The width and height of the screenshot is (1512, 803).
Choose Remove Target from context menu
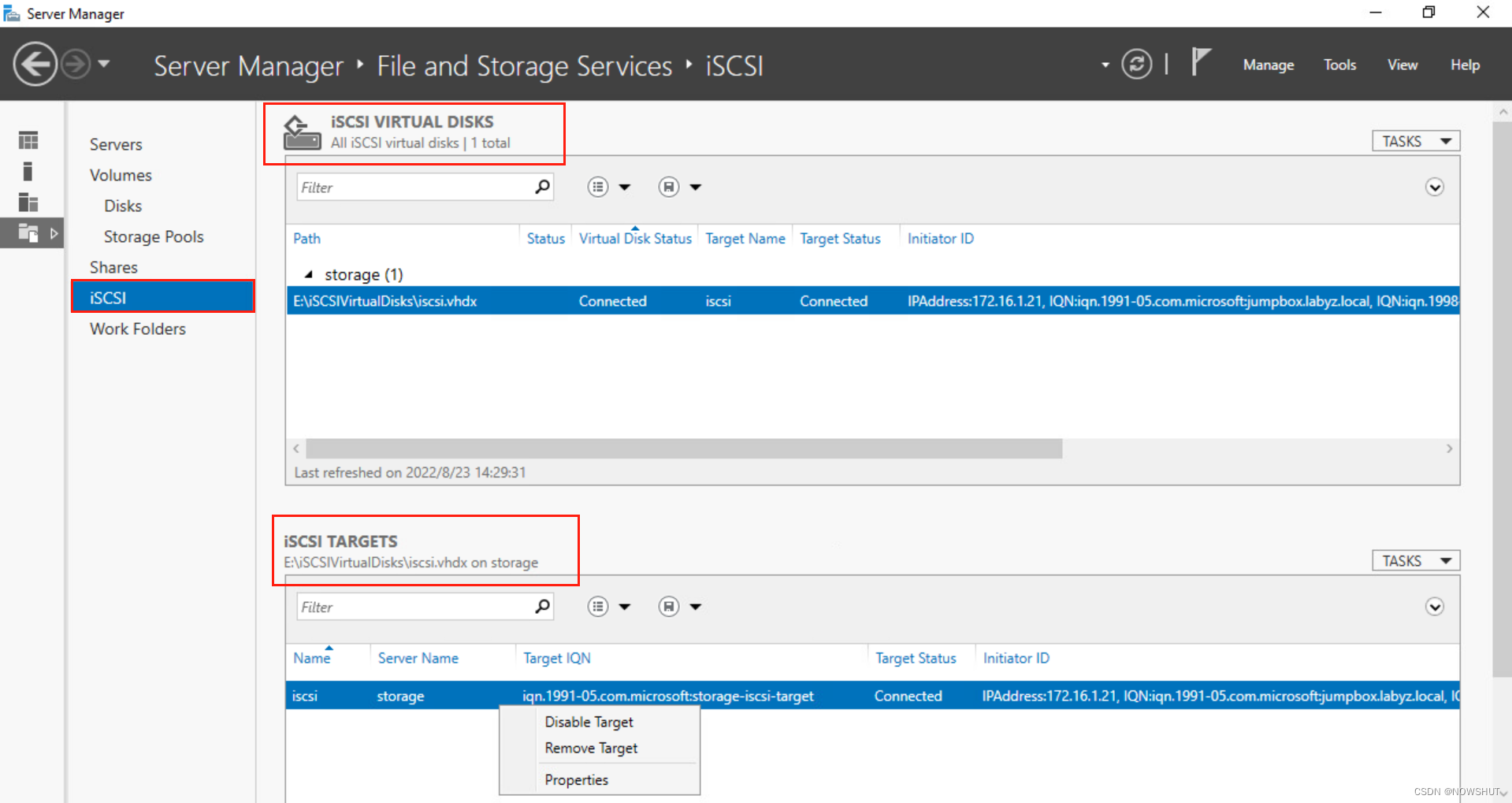point(591,748)
